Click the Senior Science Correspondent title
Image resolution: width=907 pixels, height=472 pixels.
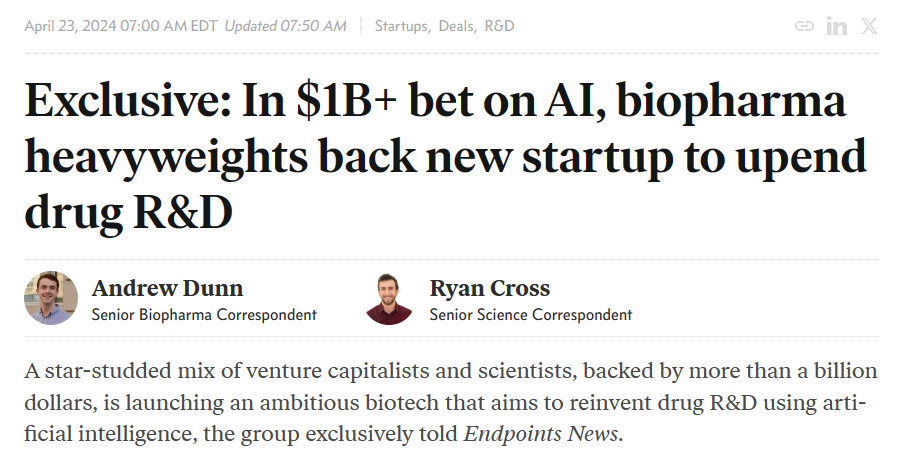(x=530, y=315)
